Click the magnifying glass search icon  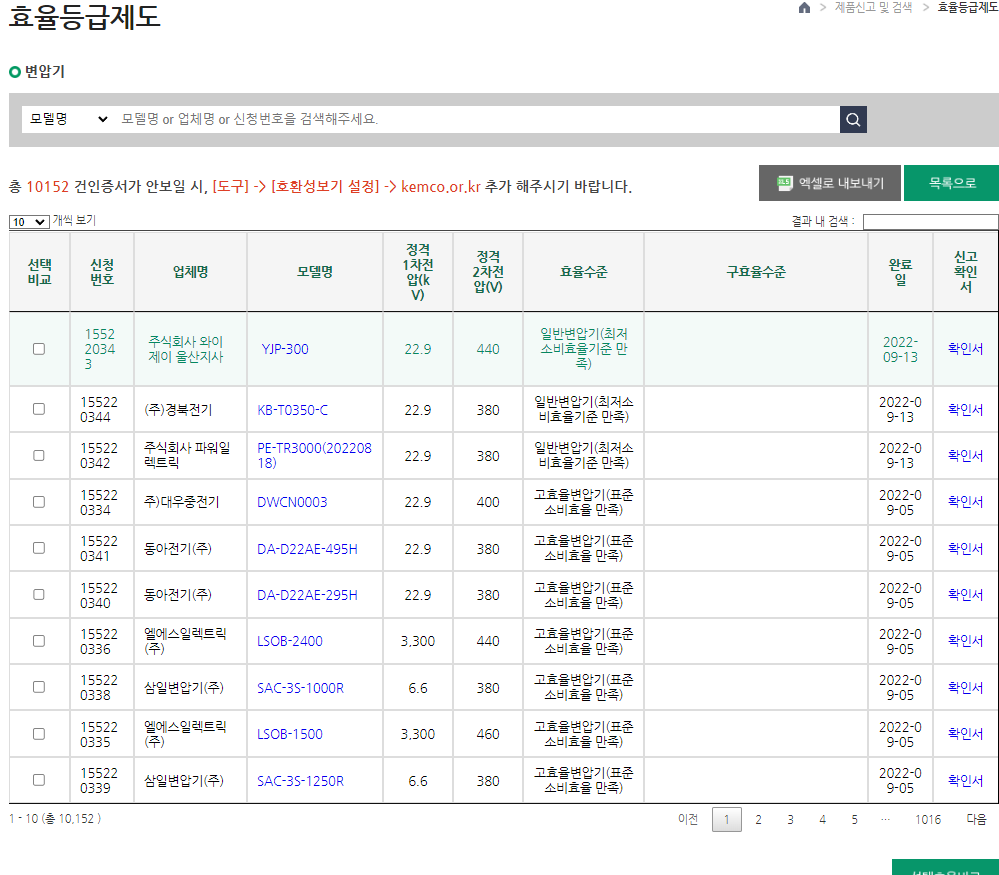pos(853,118)
